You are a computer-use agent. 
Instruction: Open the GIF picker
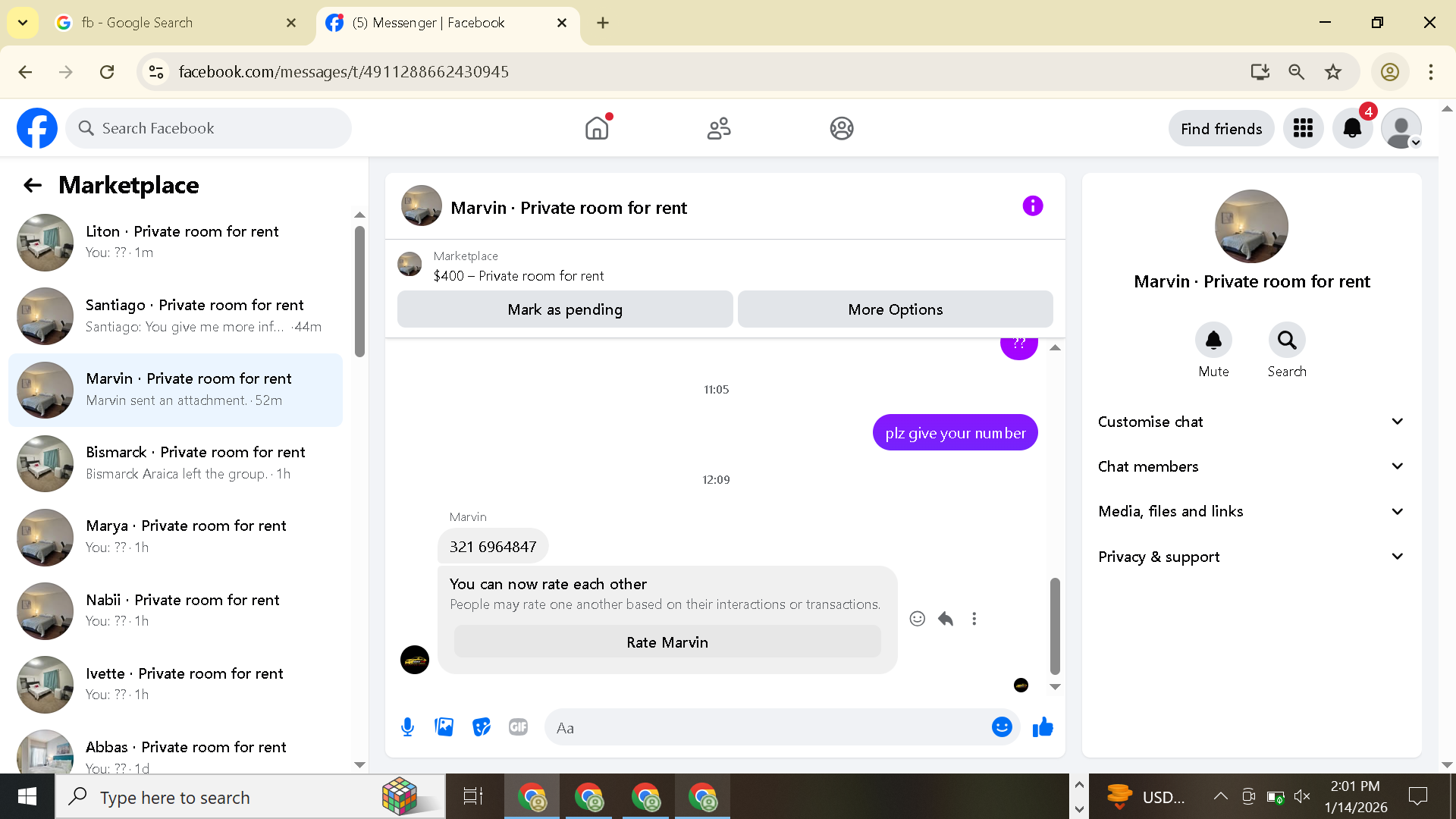coord(518,727)
